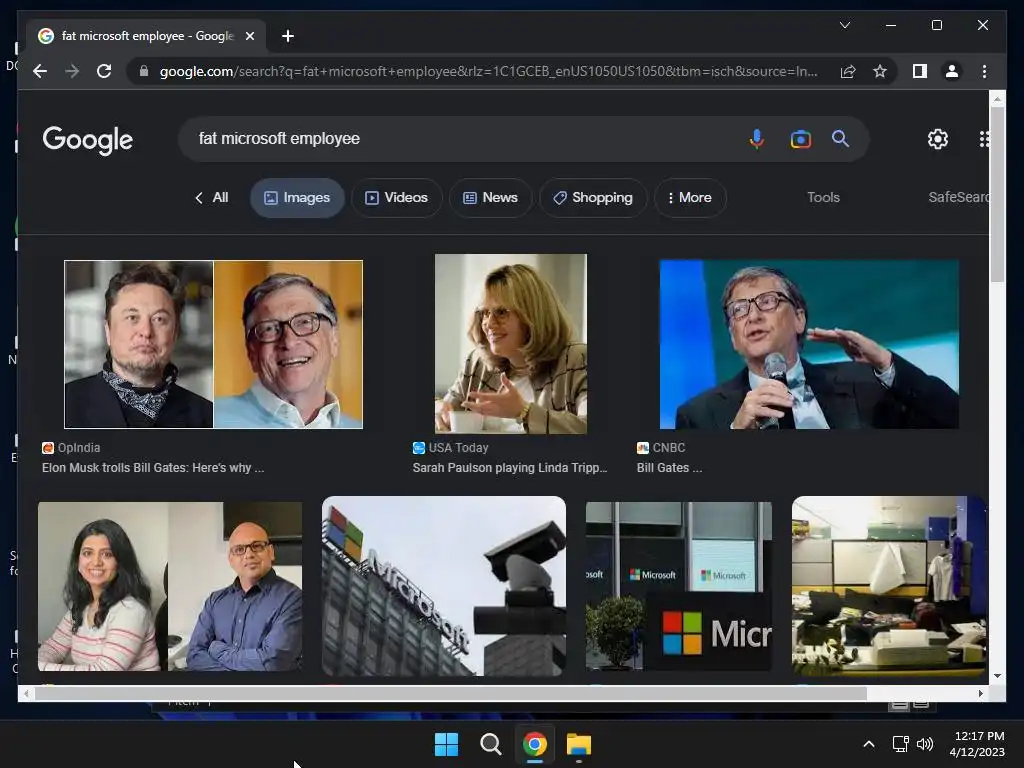Open the Windows Start menu
The image size is (1024, 768).
tap(447, 744)
